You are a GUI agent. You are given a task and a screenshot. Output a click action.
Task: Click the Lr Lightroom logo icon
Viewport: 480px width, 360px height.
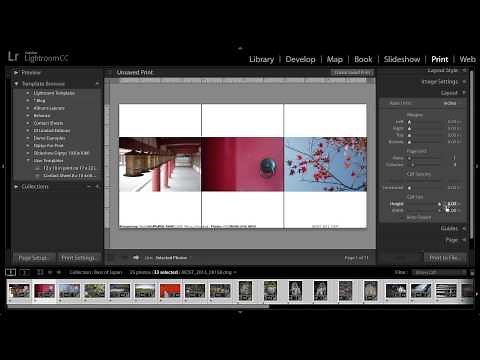(13, 56)
